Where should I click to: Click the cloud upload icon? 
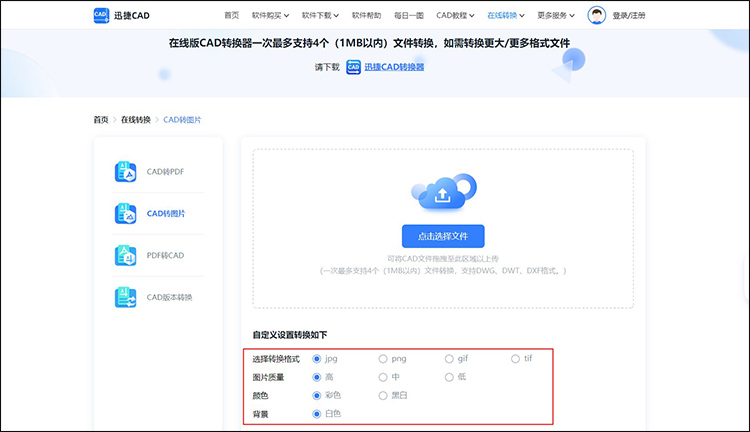443,192
